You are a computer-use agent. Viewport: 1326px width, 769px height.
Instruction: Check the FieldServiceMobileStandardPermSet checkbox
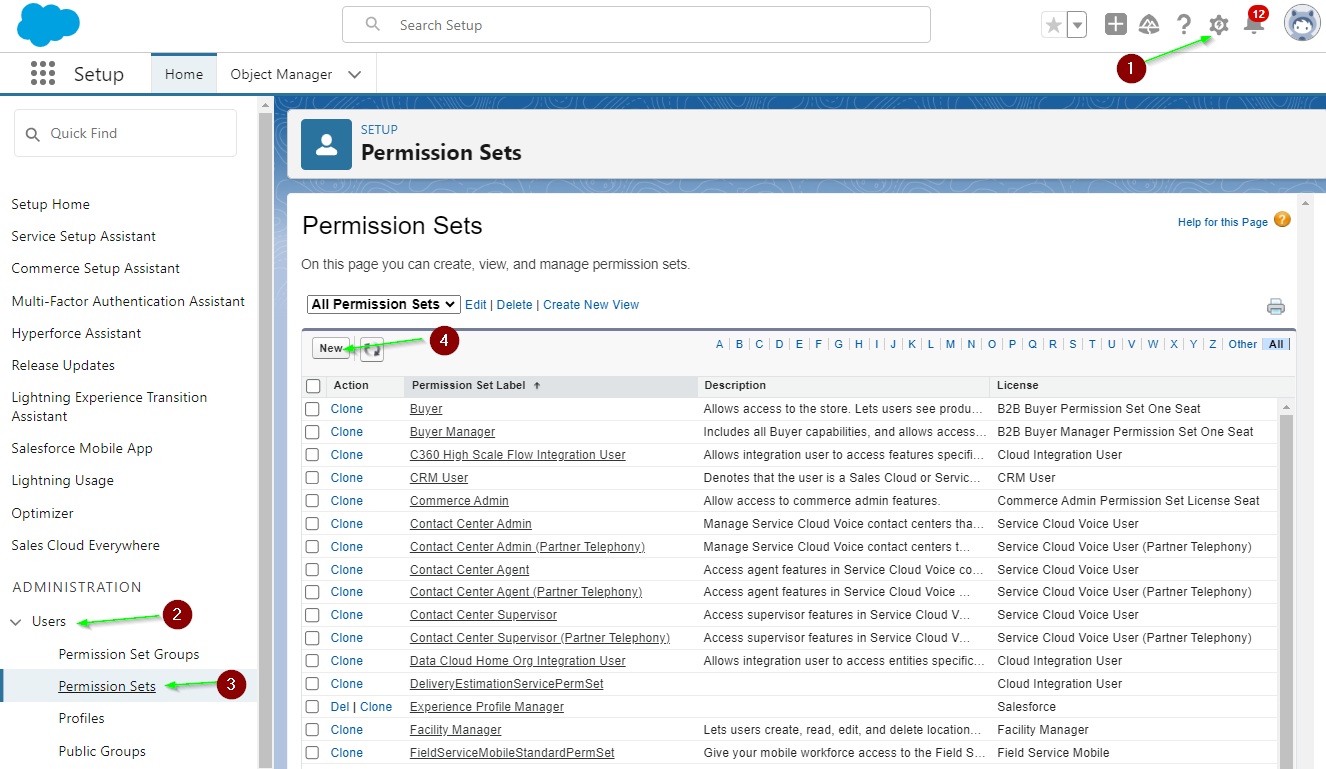313,753
